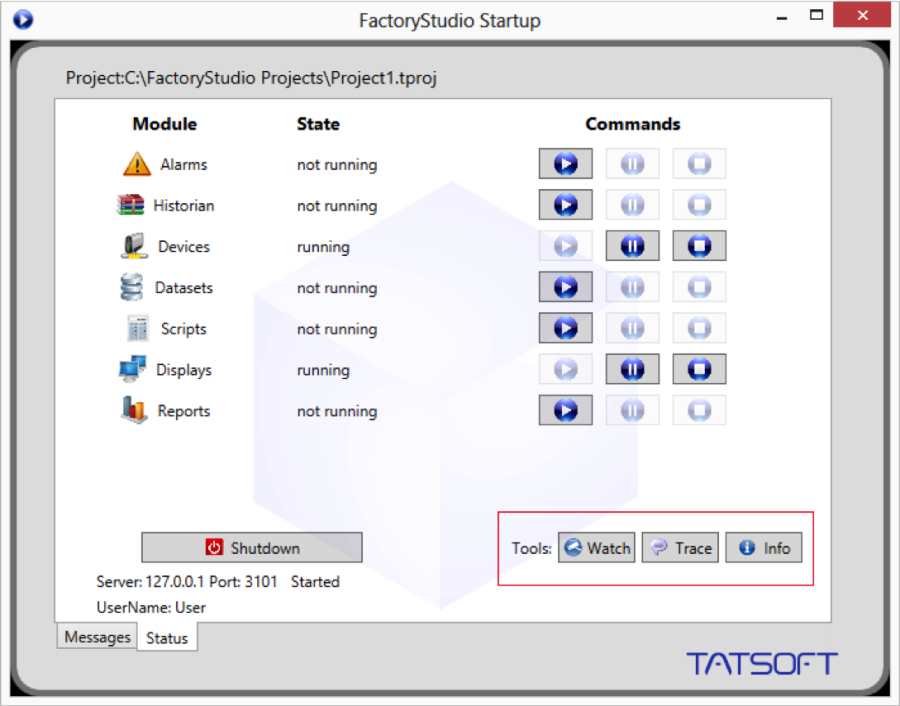The width and height of the screenshot is (900, 706).
Task: Start the Alarms module
Action: pyautogui.click(x=565, y=164)
